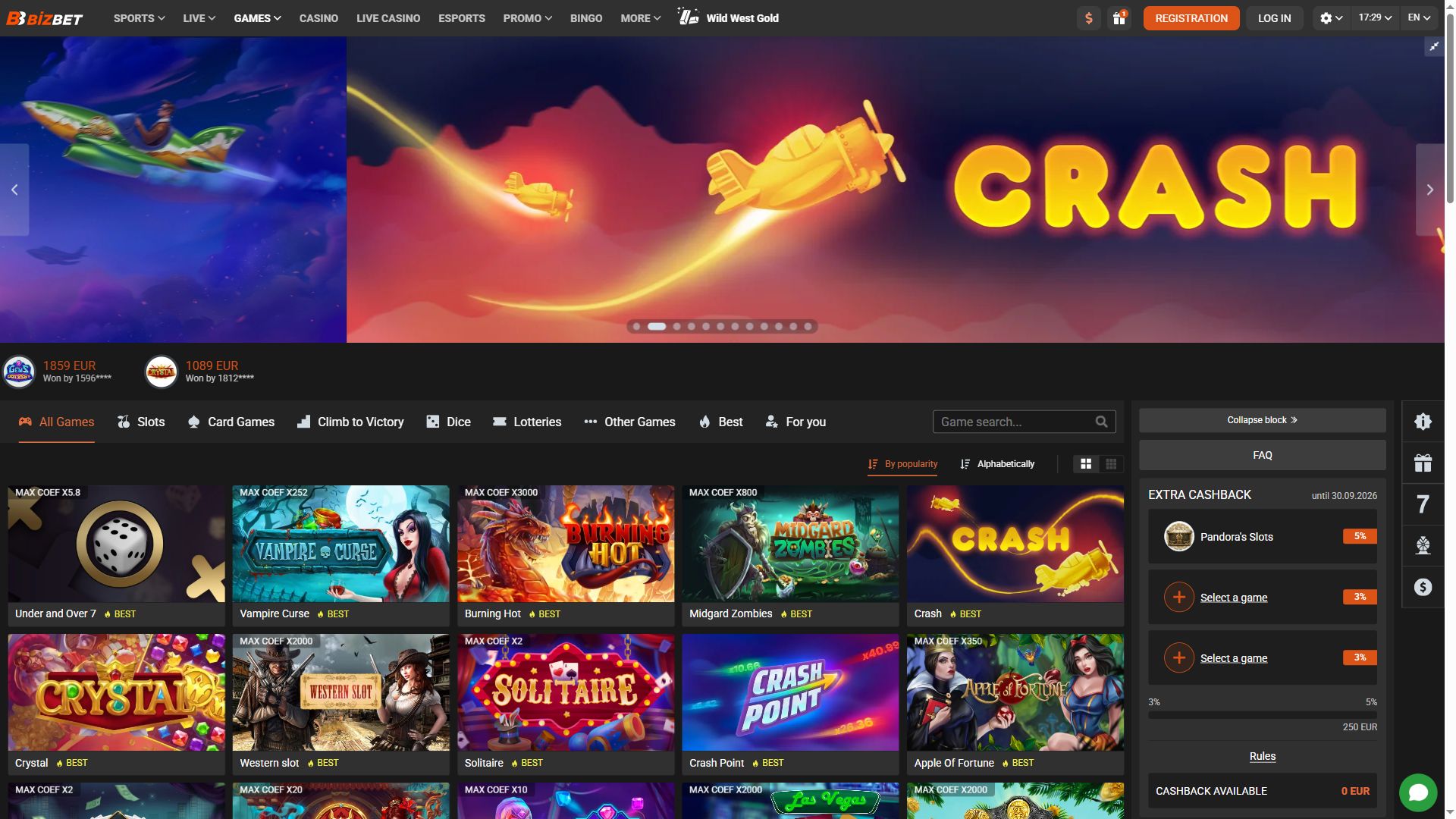Start the online chat bubble
The height and width of the screenshot is (819, 1456).
click(x=1418, y=792)
